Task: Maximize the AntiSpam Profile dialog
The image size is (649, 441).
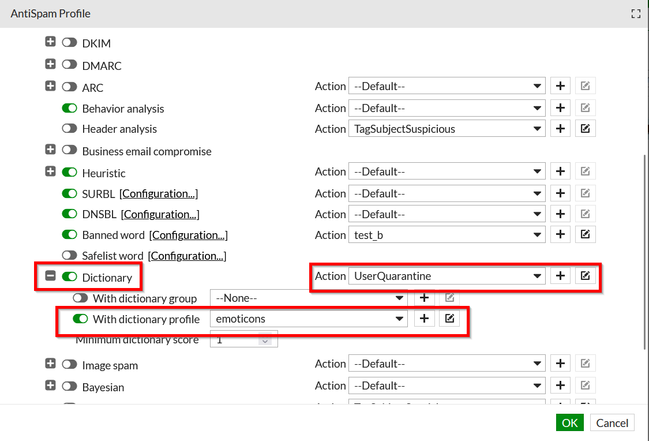Action: 634,14
